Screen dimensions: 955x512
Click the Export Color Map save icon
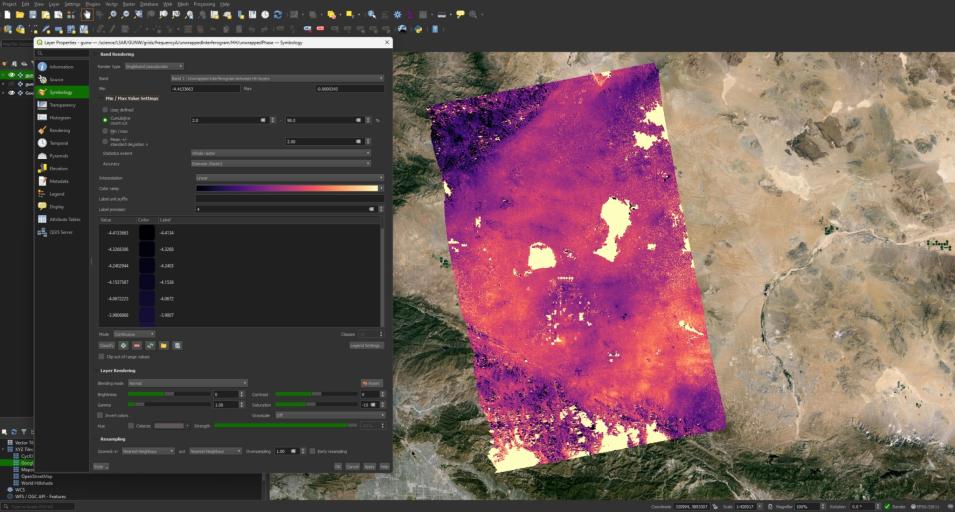point(177,346)
